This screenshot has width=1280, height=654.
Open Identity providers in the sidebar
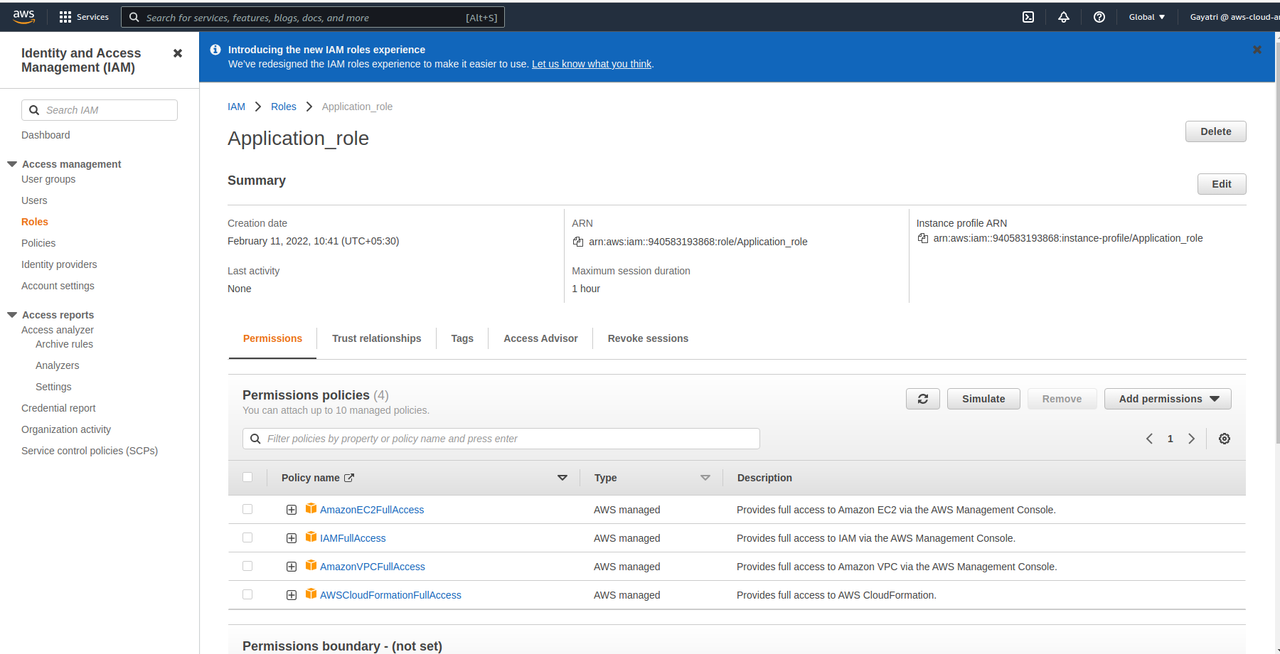click(x=59, y=265)
